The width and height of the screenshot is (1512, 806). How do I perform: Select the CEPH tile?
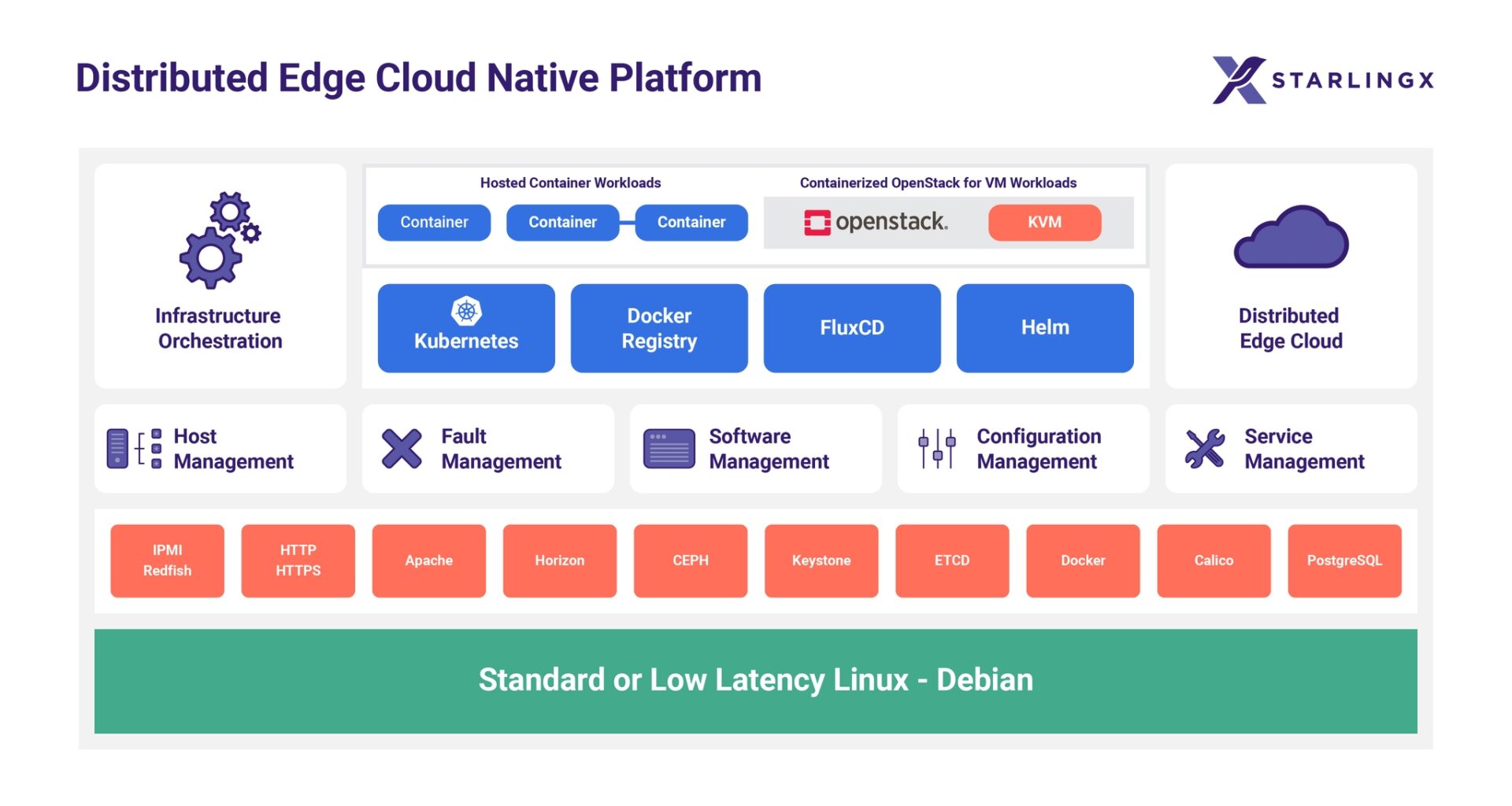click(691, 560)
